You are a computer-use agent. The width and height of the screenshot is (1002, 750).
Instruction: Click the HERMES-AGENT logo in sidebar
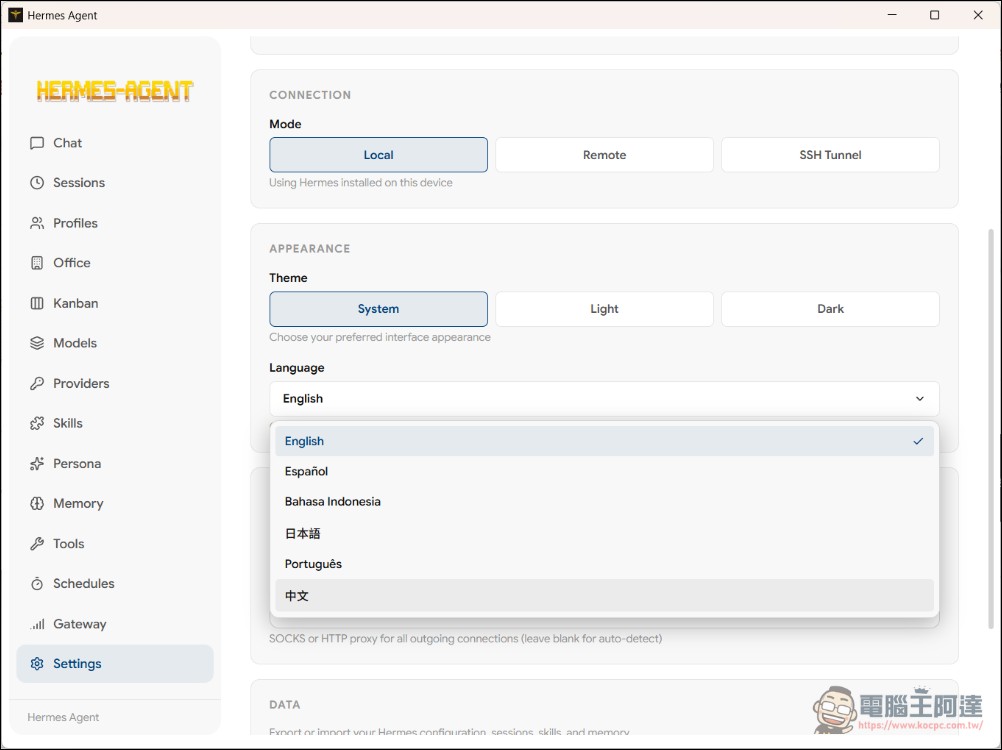[x=114, y=91]
